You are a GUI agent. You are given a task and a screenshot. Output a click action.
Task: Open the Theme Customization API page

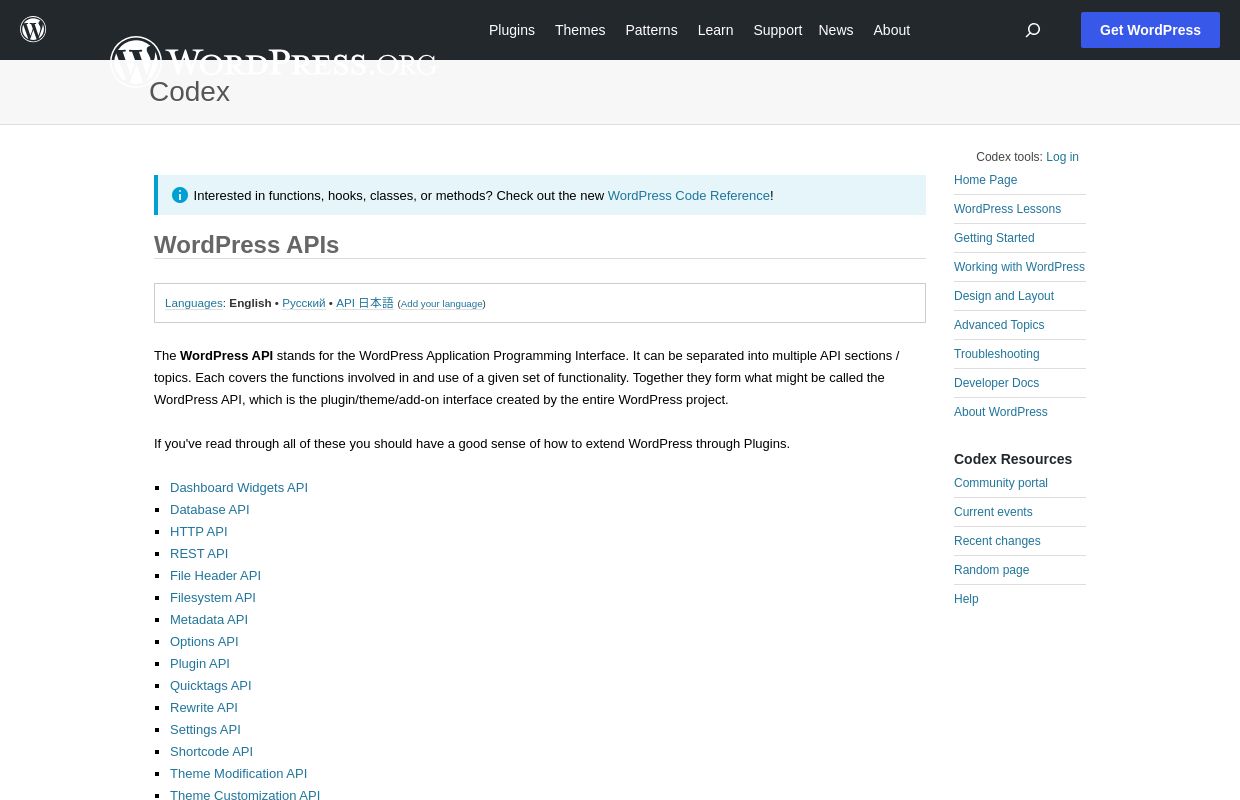coord(245,795)
